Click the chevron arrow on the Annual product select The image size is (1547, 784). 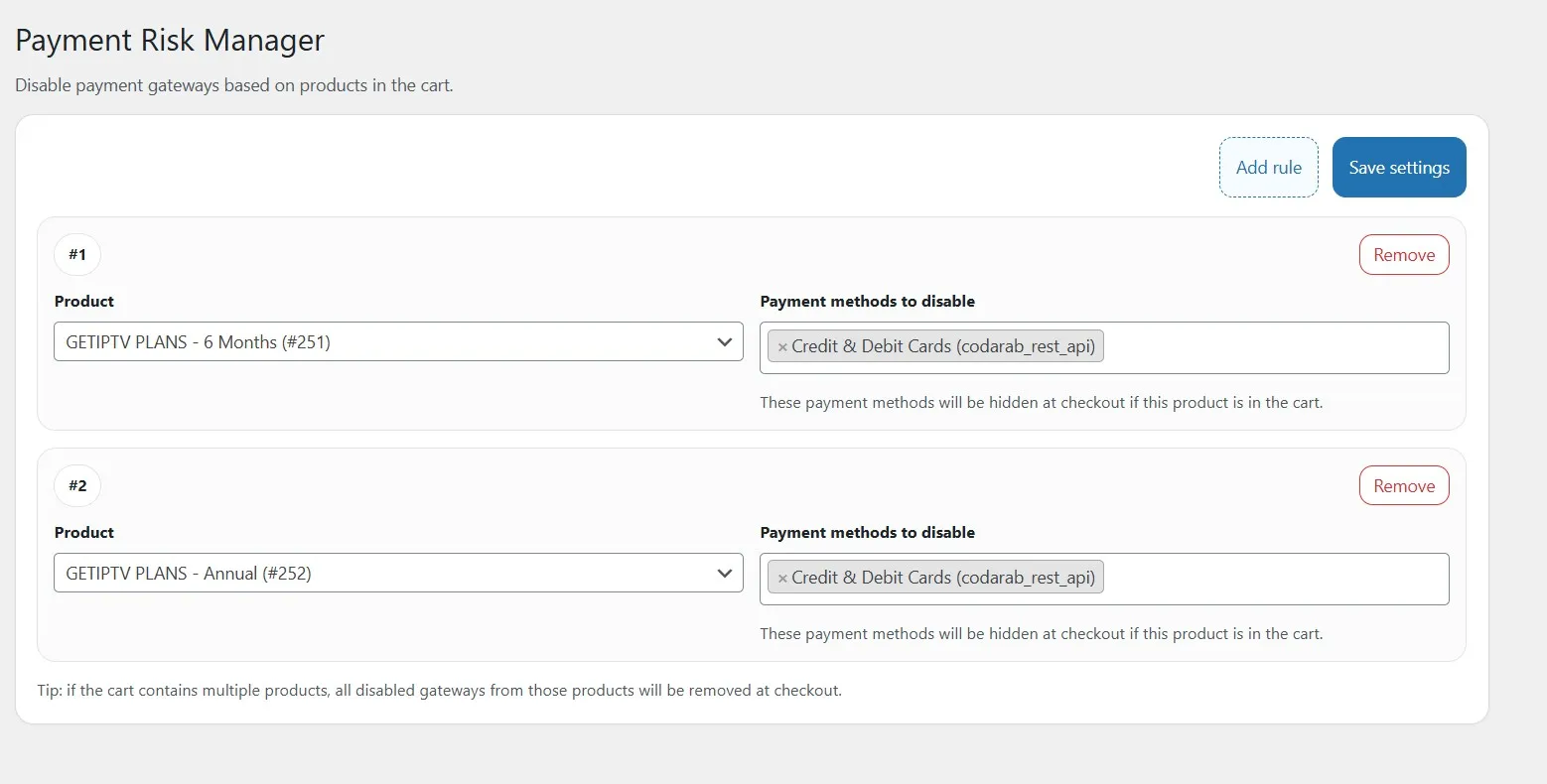pos(724,574)
